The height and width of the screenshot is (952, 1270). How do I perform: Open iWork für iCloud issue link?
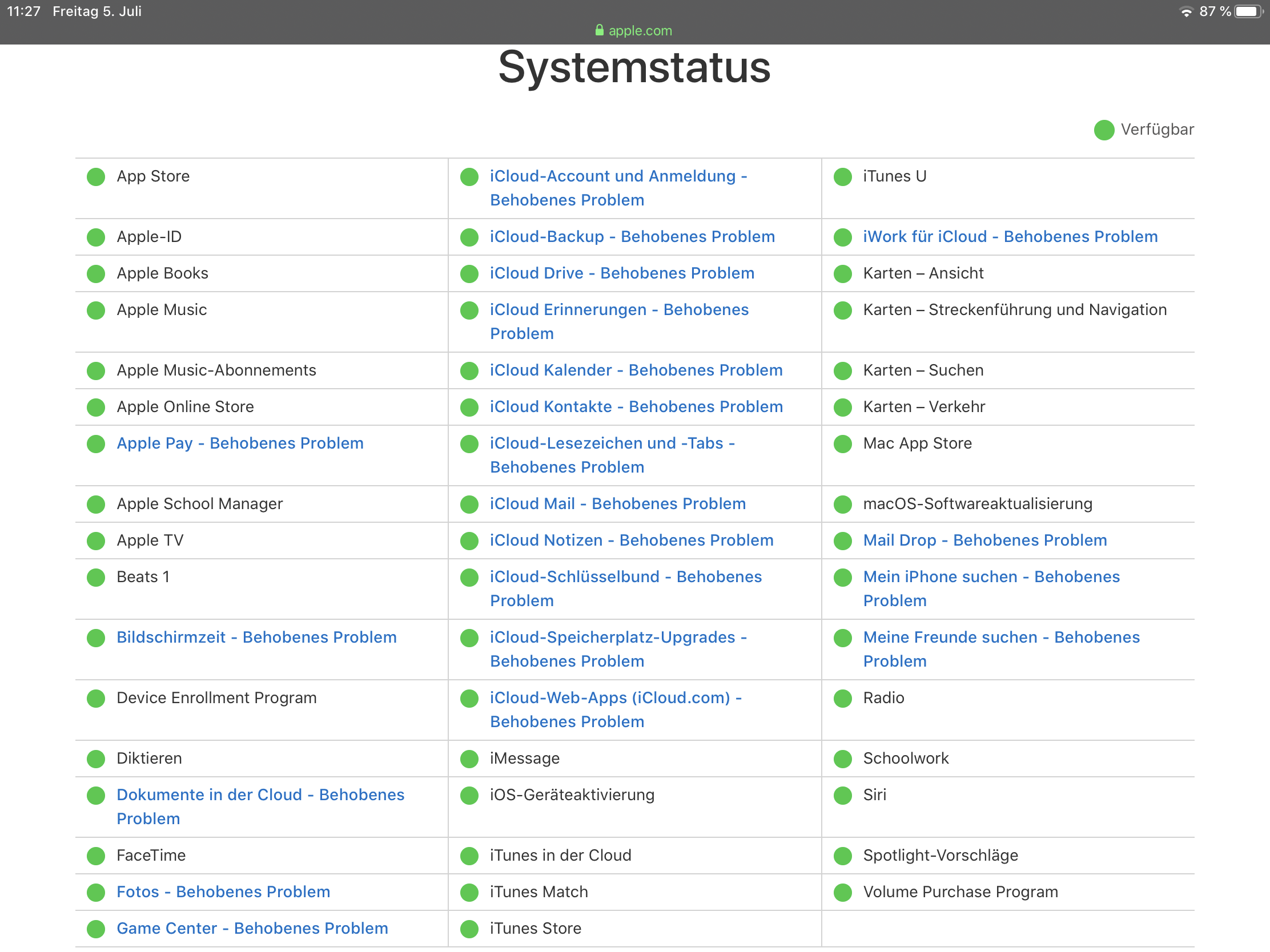[1010, 237]
